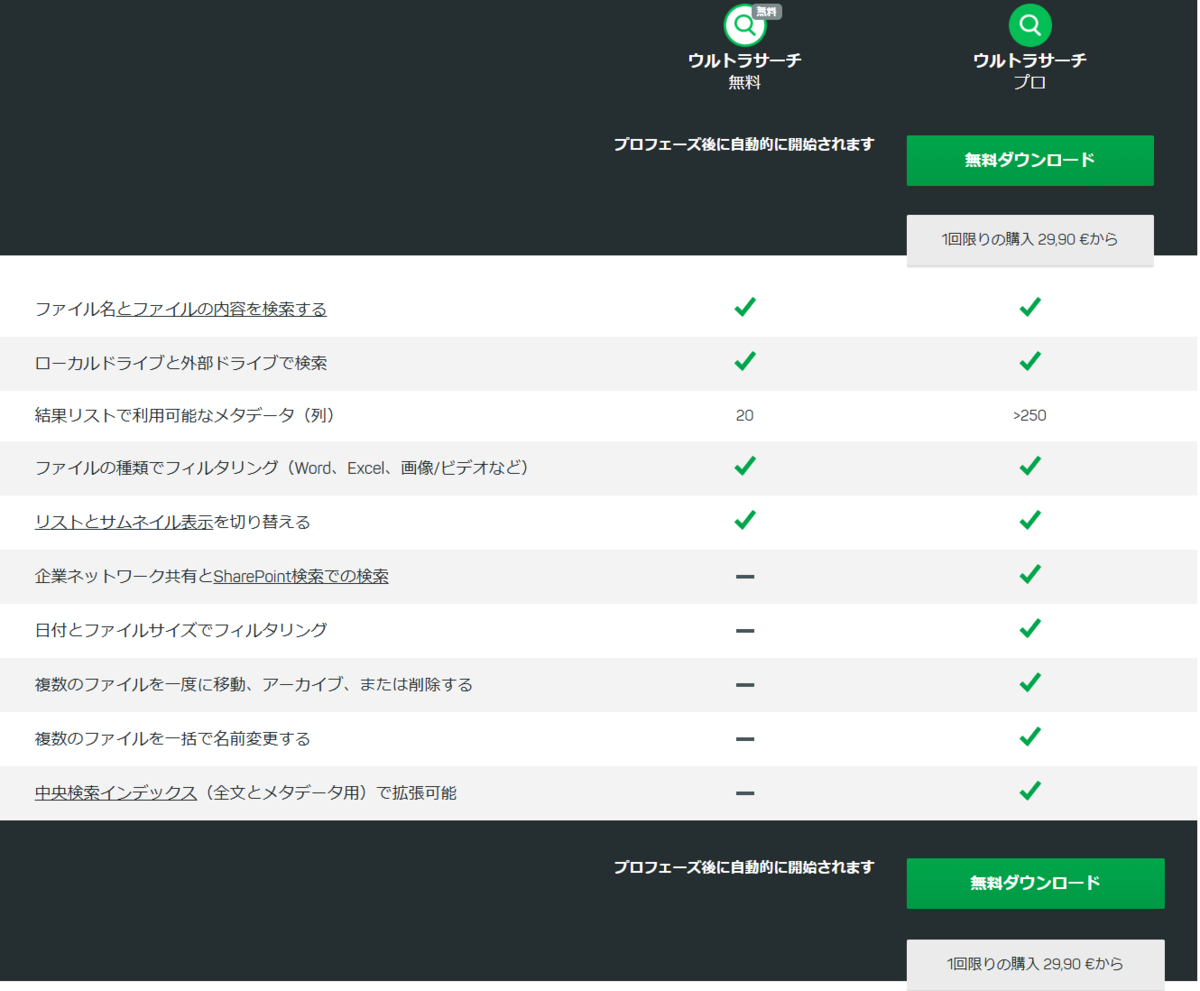Click Pro checkmark for ローカルドライブ row

click(1030, 360)
